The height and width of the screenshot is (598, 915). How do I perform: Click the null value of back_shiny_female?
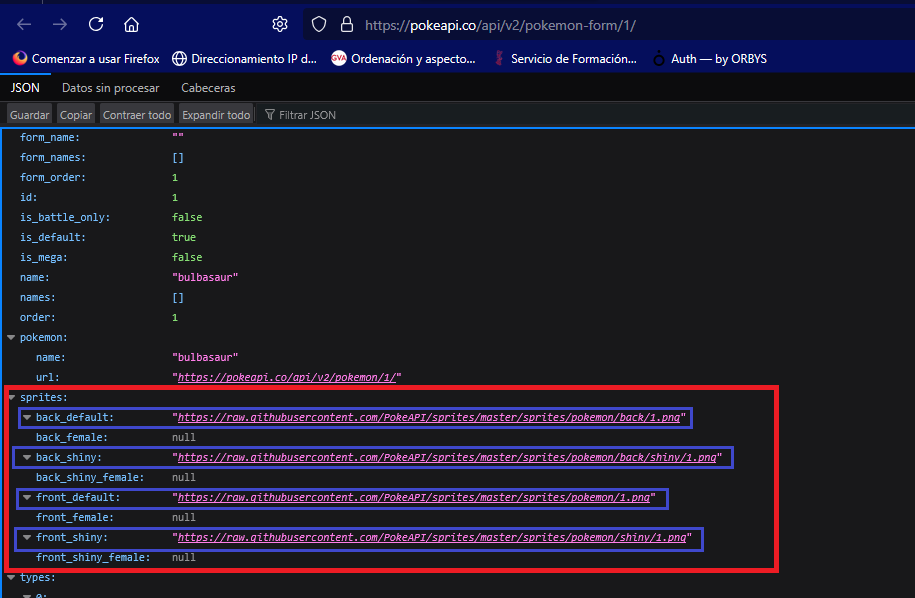pyautogui.click(x=184, y=477)
